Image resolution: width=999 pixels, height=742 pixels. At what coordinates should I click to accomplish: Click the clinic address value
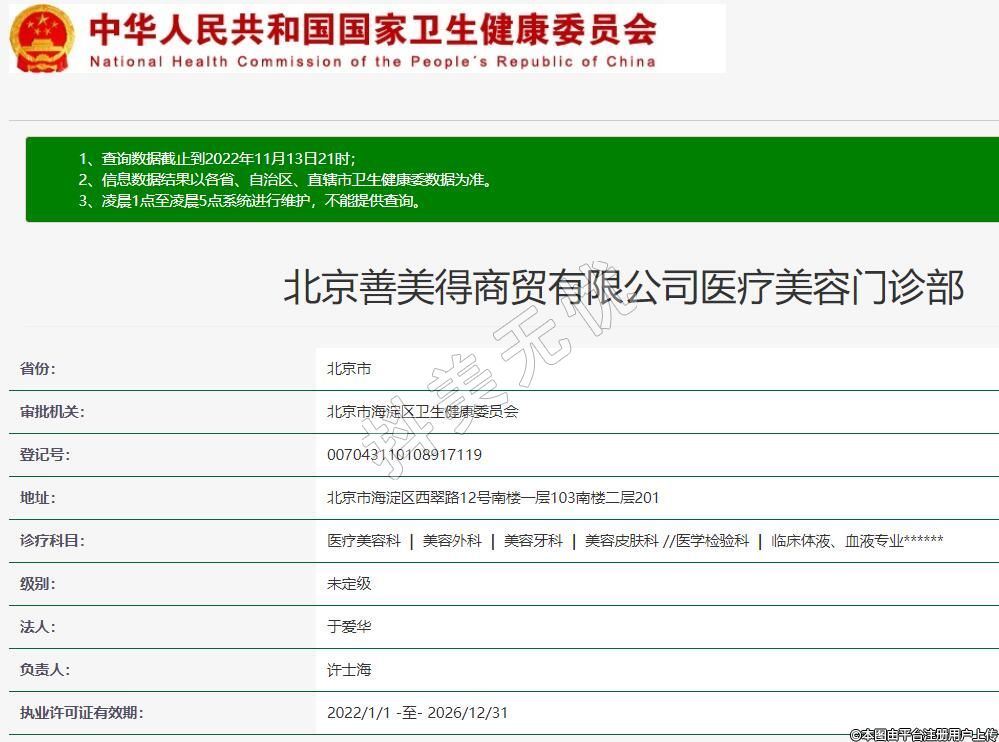(493, 497)
